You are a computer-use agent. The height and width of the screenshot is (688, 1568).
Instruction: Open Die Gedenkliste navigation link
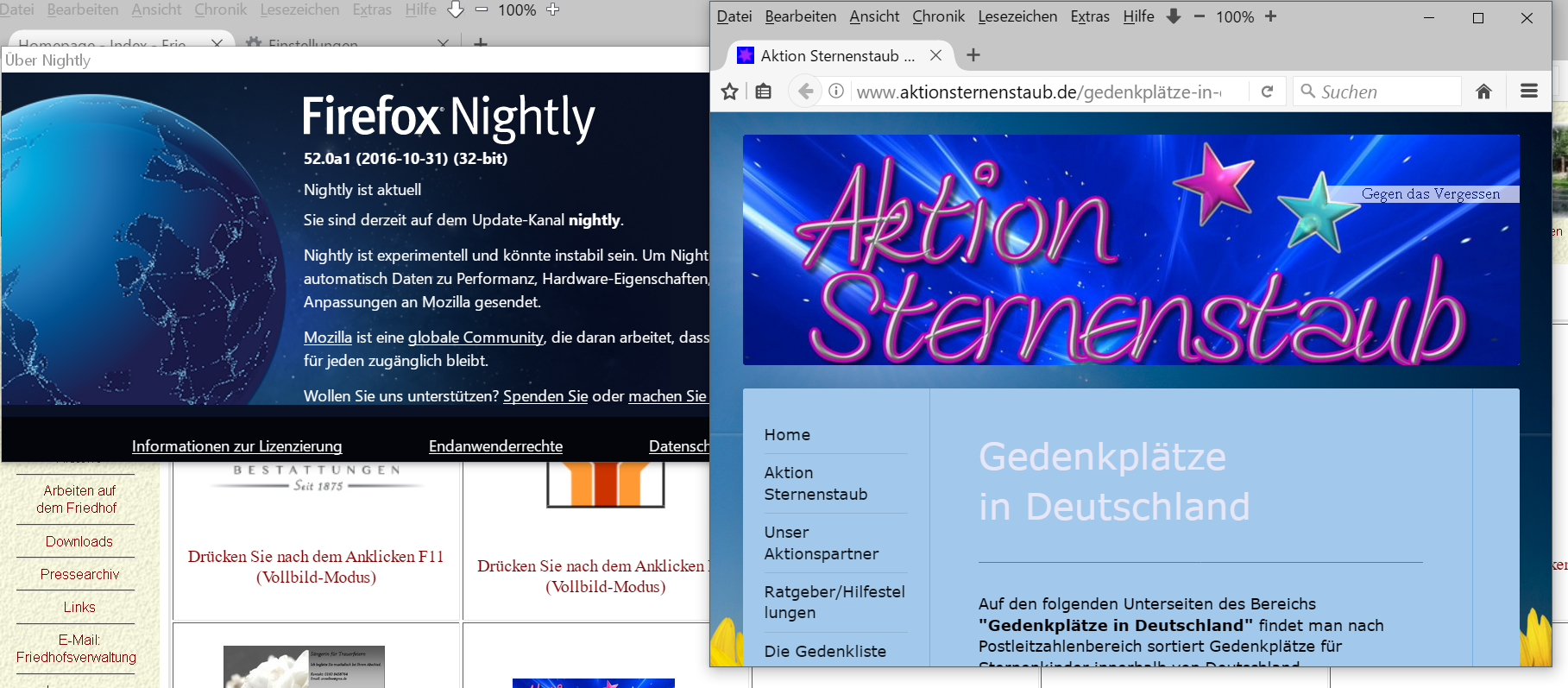(x=825, y=652)
